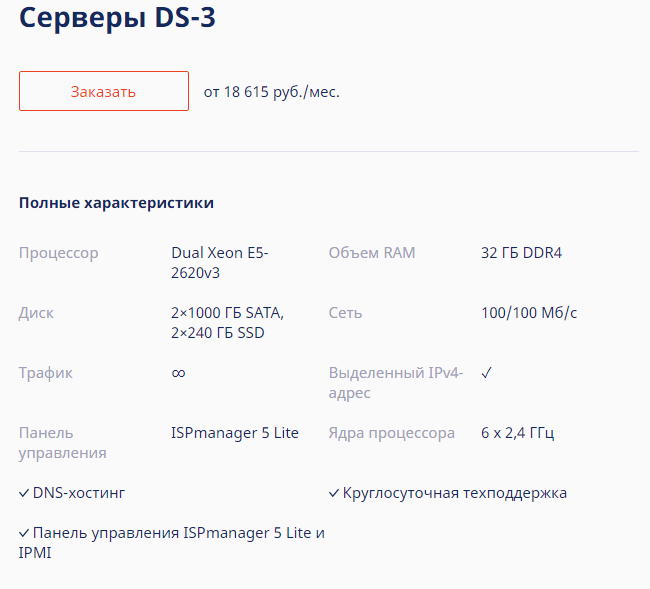Click the Полные характеристики section title
The height and width of the screenshot is (589, 650).
point(116,203)
